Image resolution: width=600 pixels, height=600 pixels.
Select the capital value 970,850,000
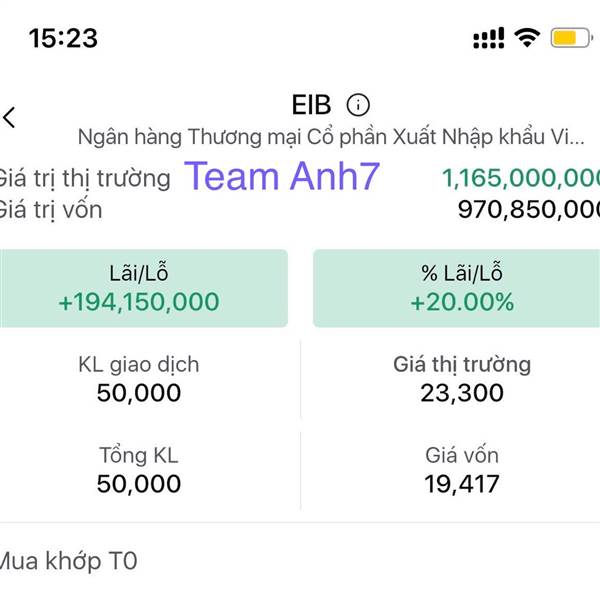[529, 210]
